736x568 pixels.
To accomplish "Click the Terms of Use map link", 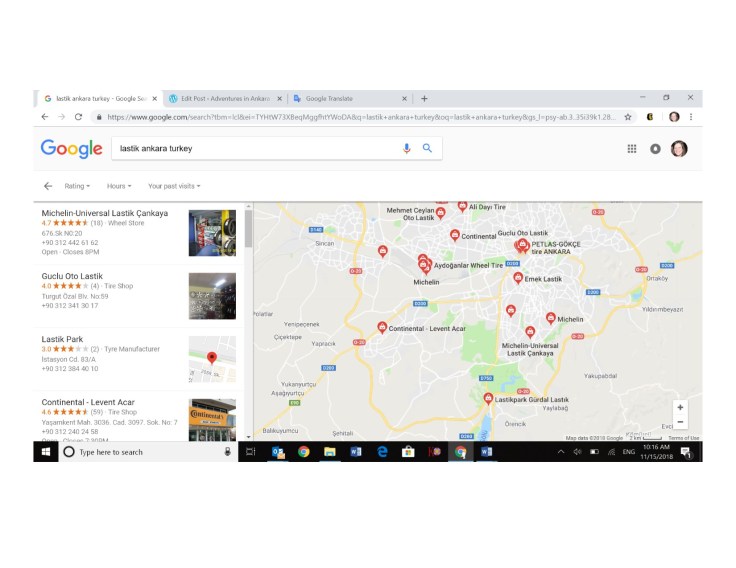I will click(683, 438).
